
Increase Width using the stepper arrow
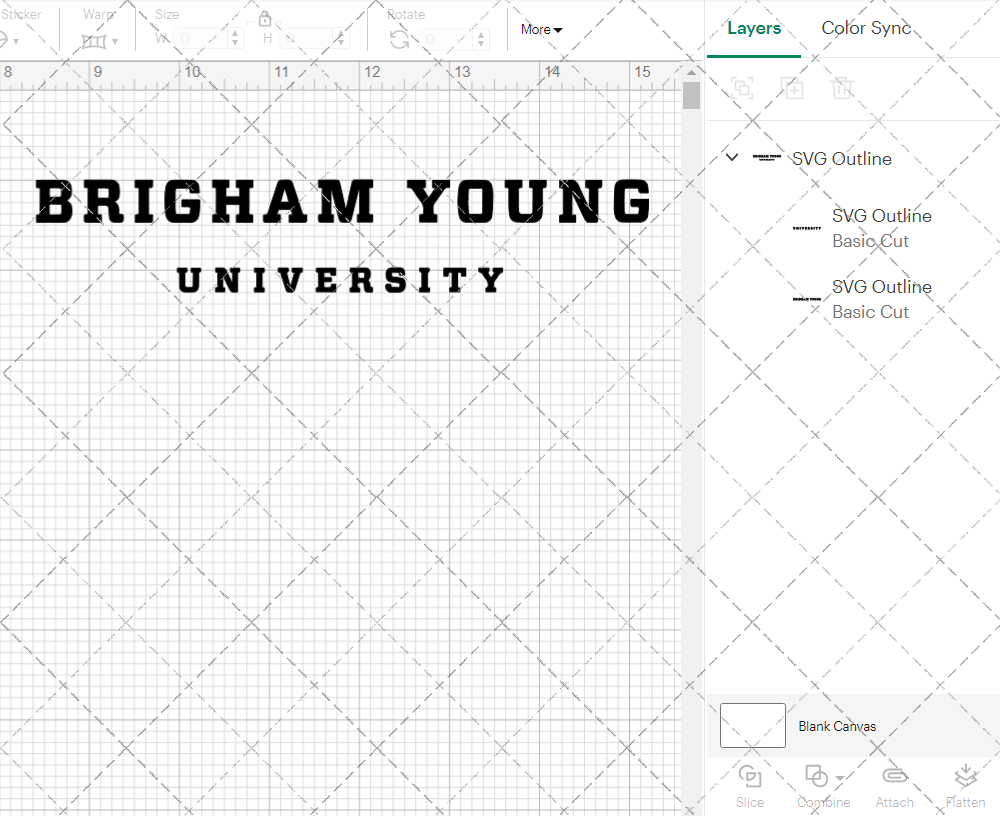[x=235, y=35]
